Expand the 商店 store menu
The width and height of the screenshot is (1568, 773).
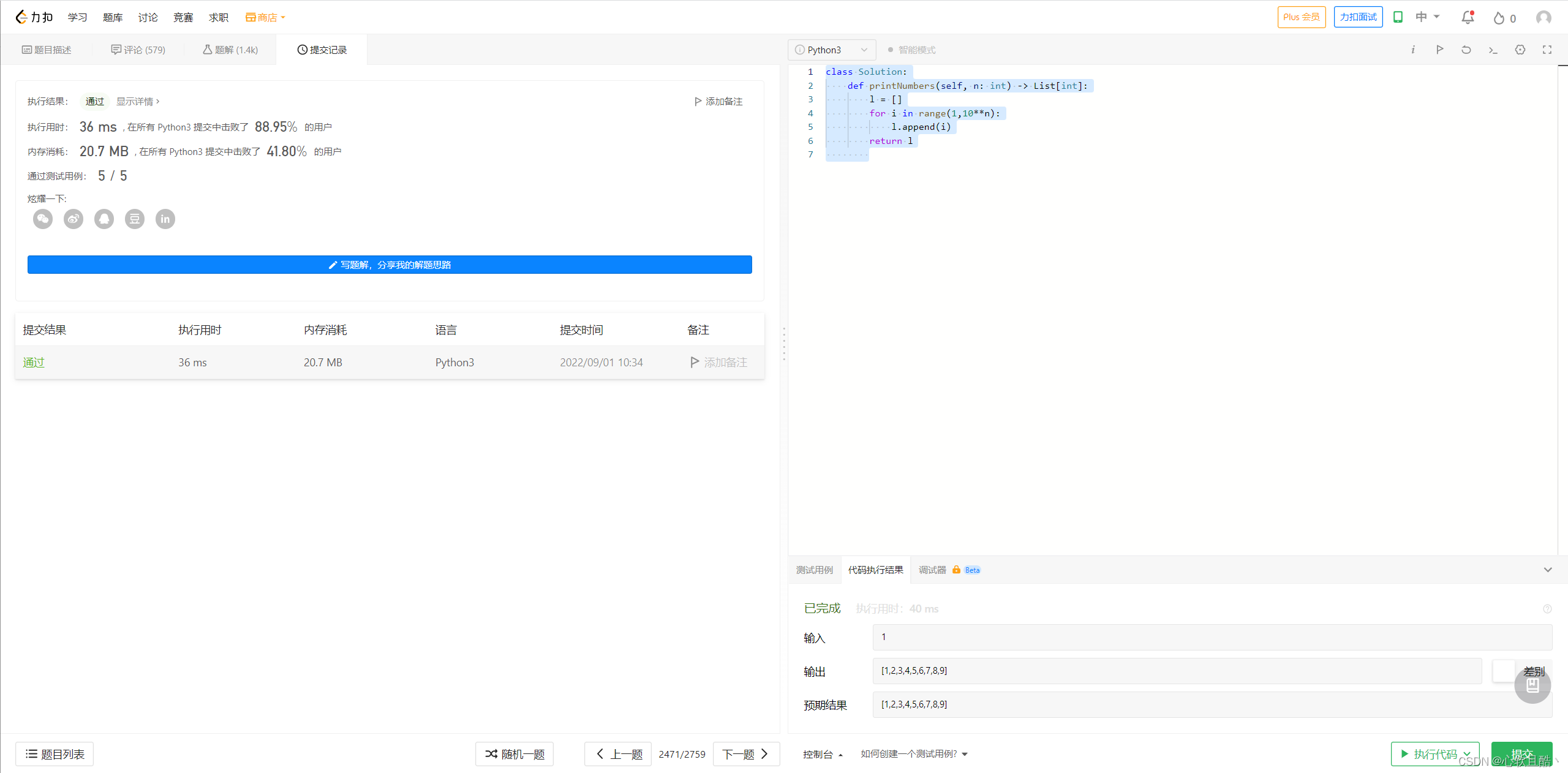(x=266, y=17)
